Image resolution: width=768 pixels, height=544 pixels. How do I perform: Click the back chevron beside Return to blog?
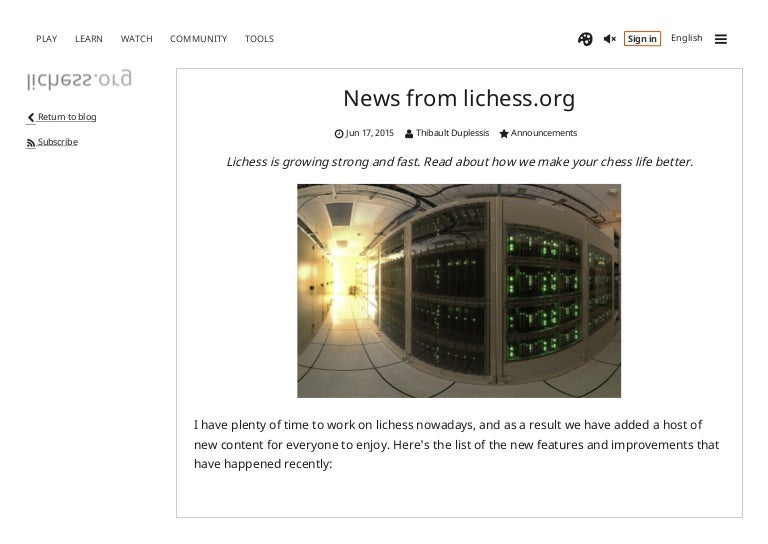pyautogui.click(x=31, y=118)
